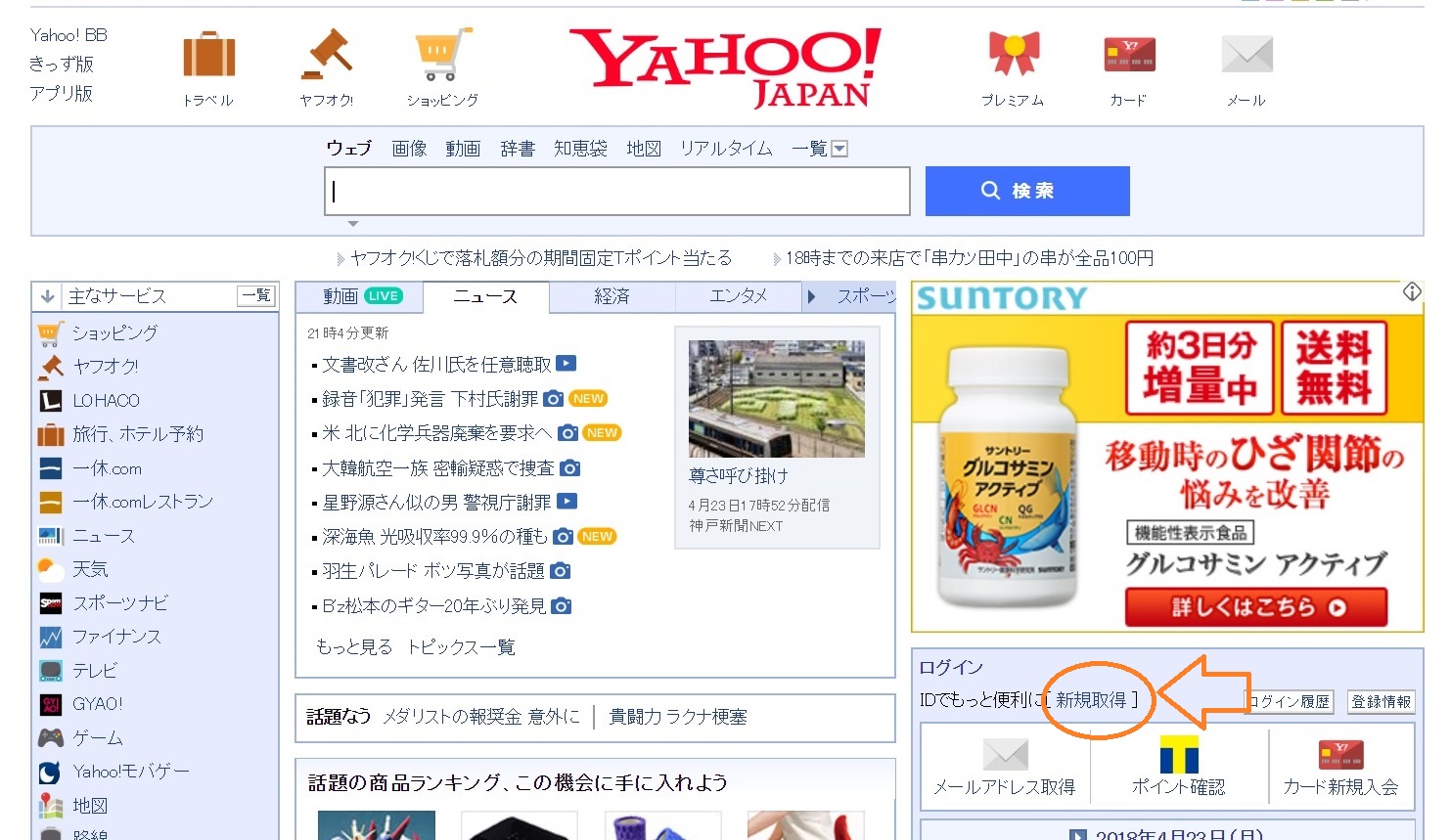The image size is (1450, 840).
Task: Click the Yahoo! BB link in the top-left corner
Action: coord(68,35)
